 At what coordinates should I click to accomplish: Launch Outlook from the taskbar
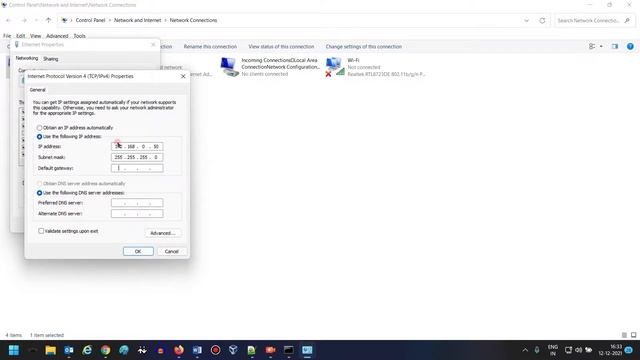click(69, 350)
